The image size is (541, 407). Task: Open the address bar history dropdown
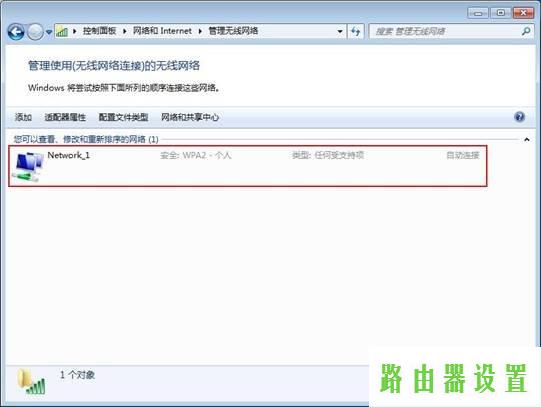[340, 31]
